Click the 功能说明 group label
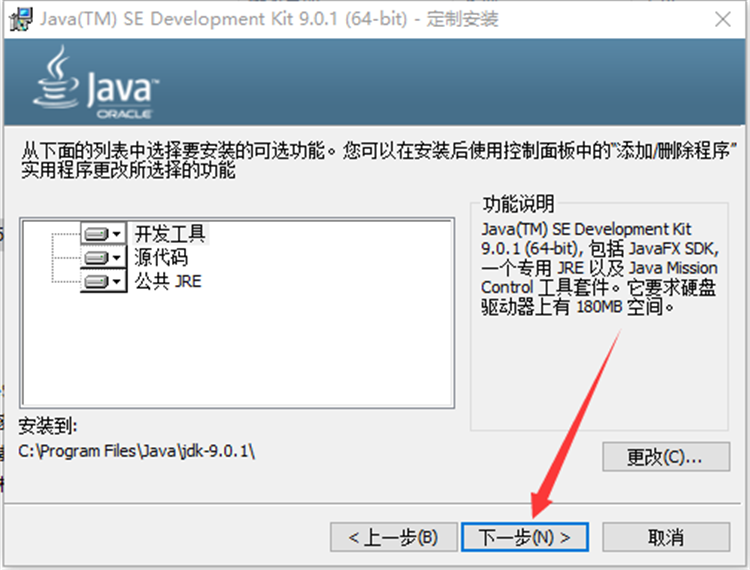750x570 pixels. pyautogui.click(x=518, y=204)
